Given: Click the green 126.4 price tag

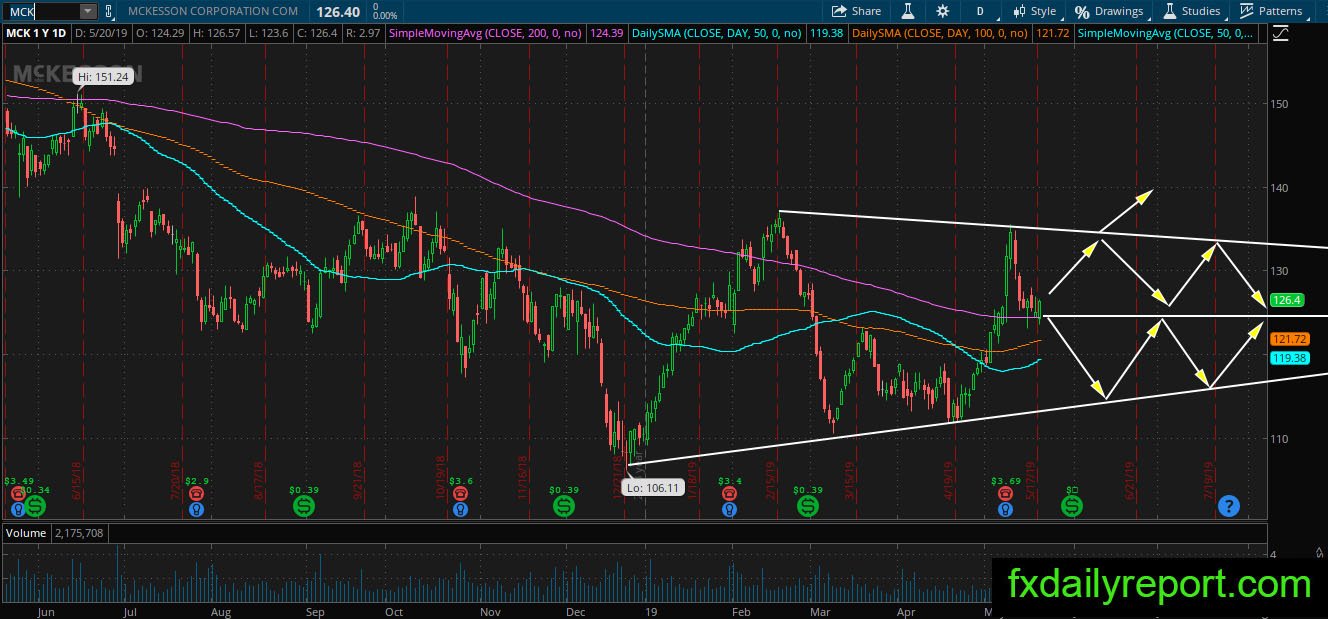Looking at the screenshot, I should point(1286,300).
